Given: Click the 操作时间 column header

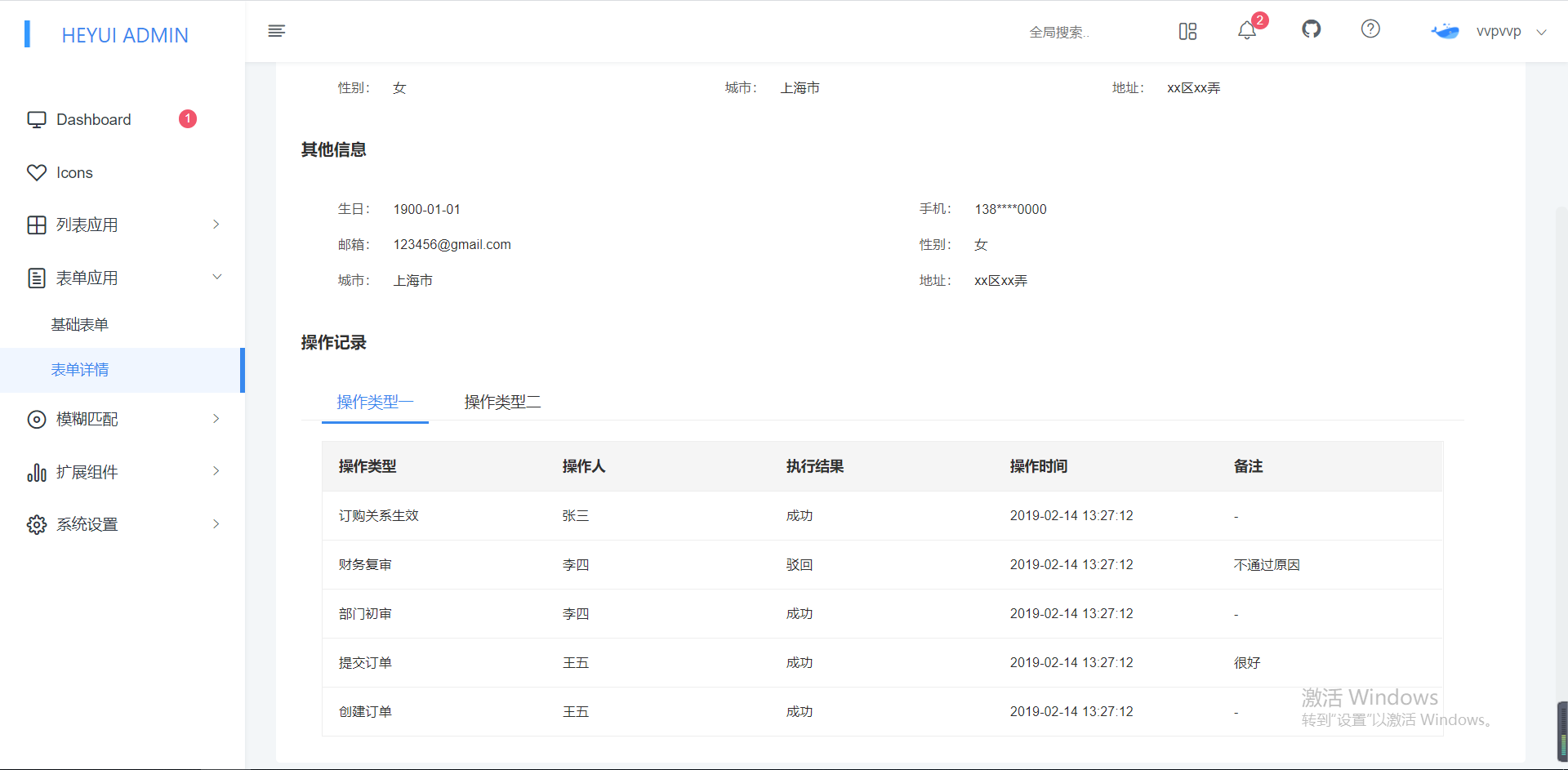Looking at the screenshot, I should [1039, 466].
